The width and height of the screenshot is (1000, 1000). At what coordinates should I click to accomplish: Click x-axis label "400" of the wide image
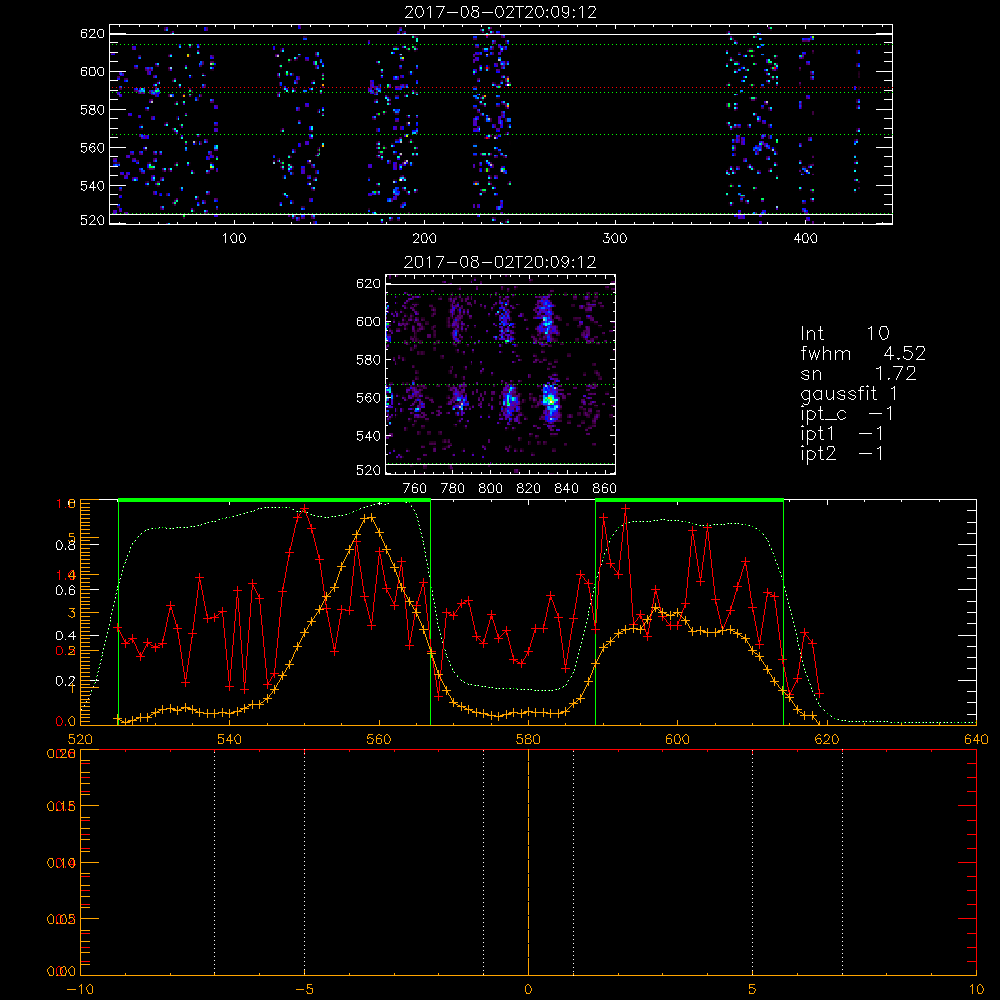tap(805, 239)
